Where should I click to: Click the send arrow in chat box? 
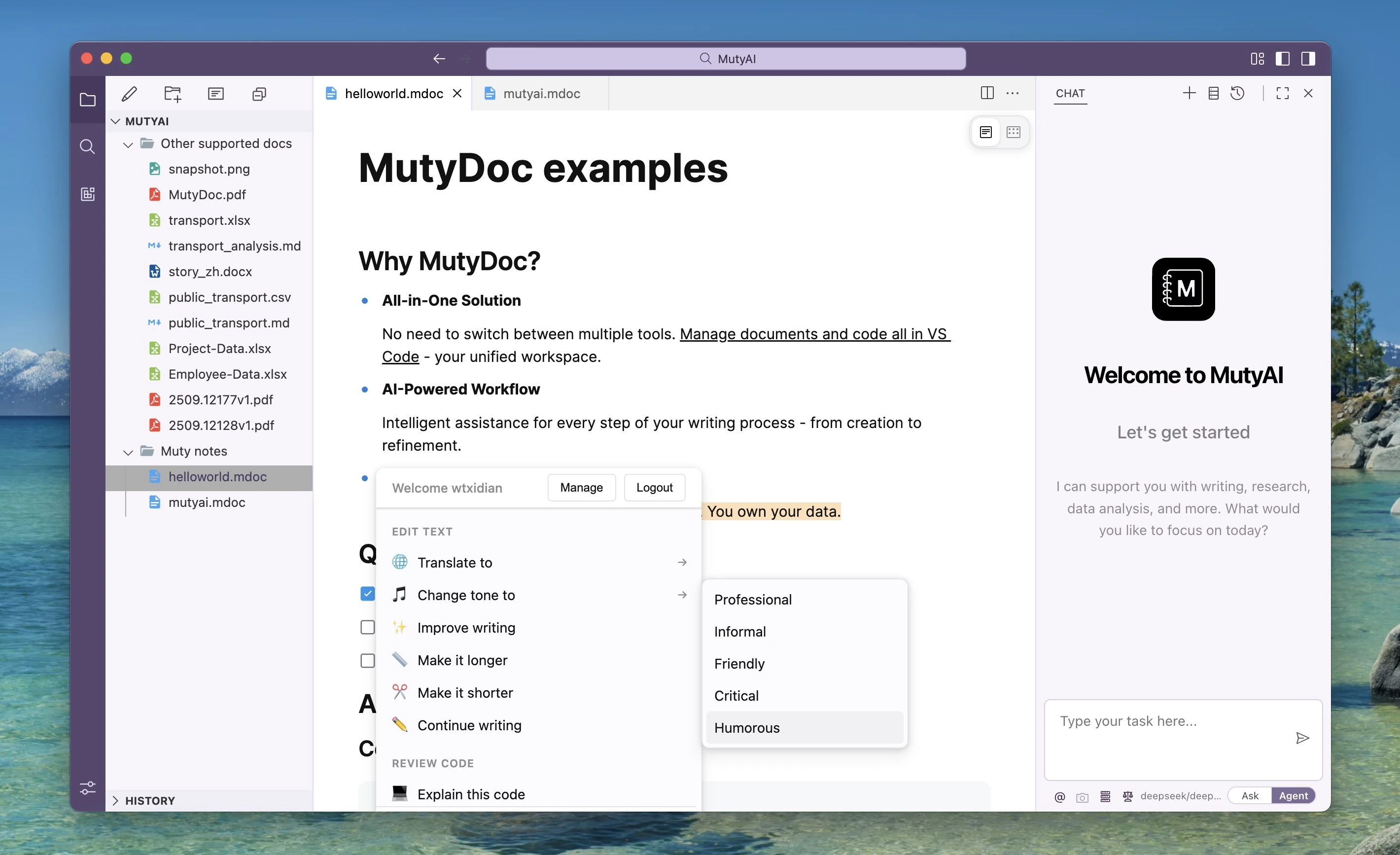click(x=1302, y=738)
